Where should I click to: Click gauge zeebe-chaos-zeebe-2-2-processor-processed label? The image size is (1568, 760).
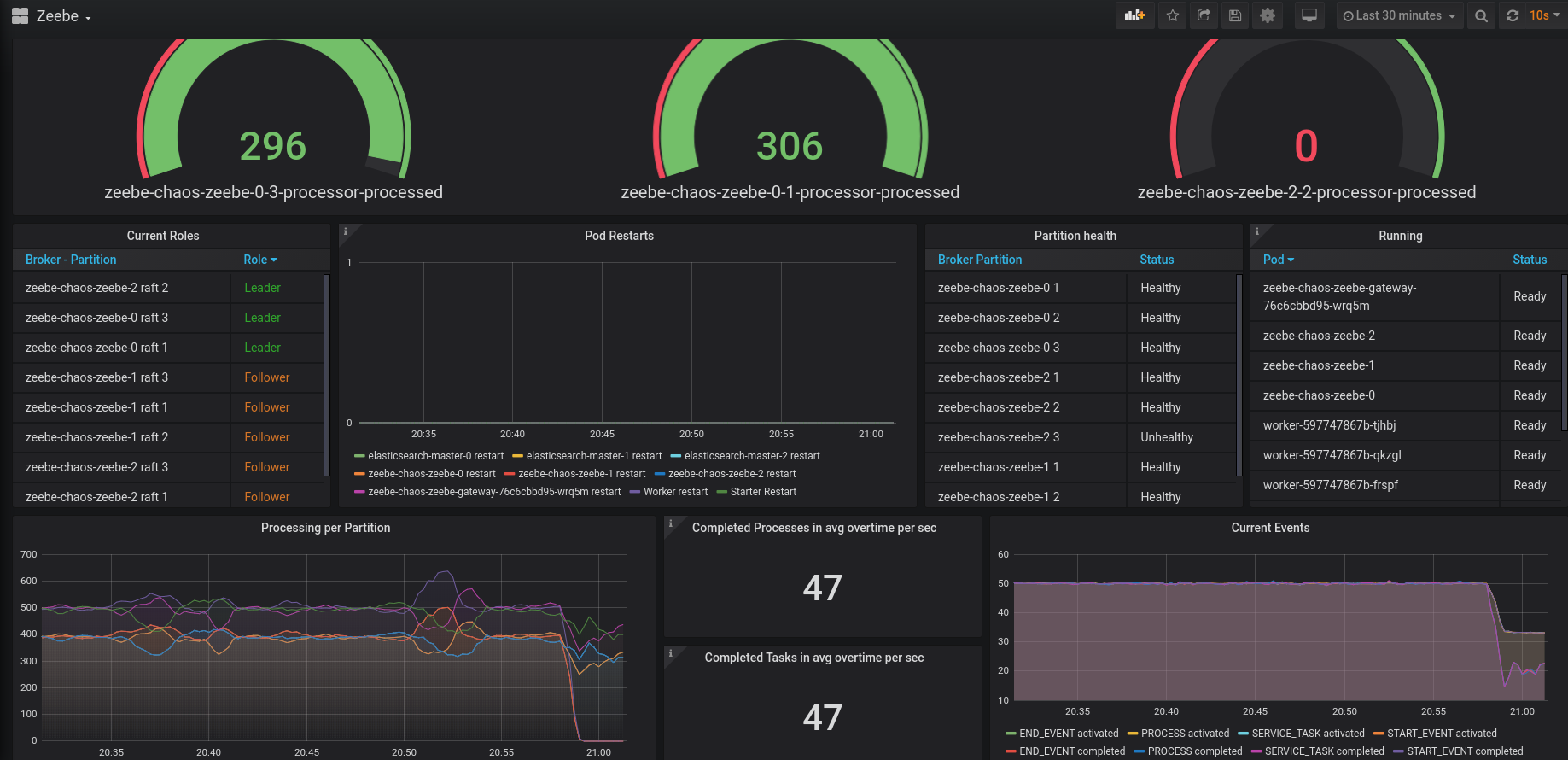(1306, 192)
